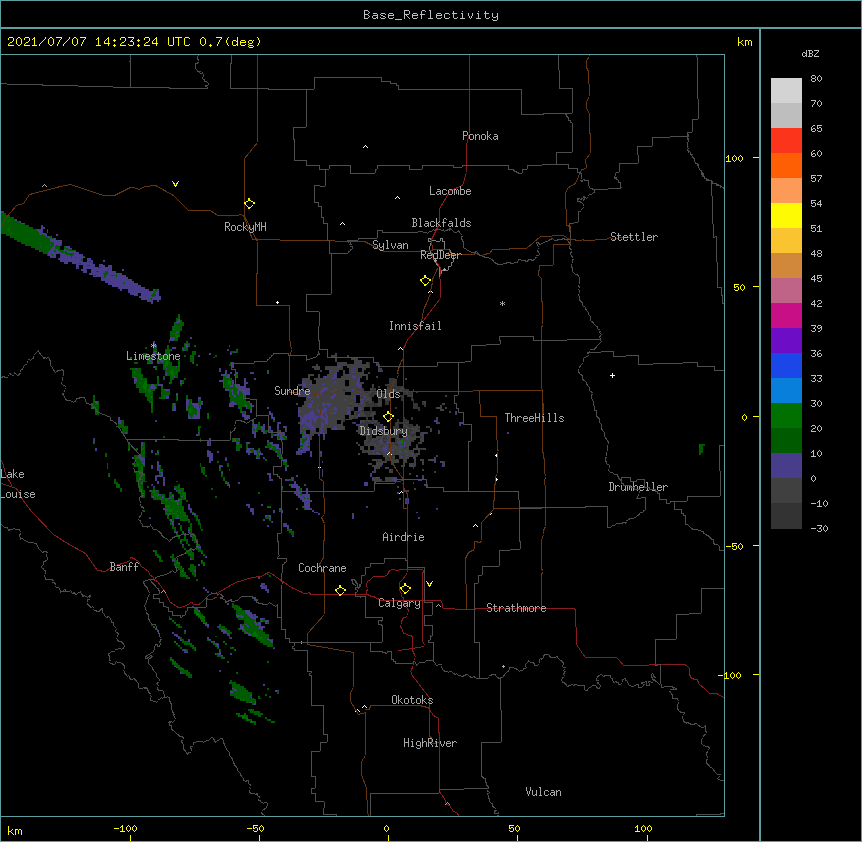The image size is (862, 842).
Task: Pick the magenta 42-39 dBZ legend swatch
Action: click(786, 315)
